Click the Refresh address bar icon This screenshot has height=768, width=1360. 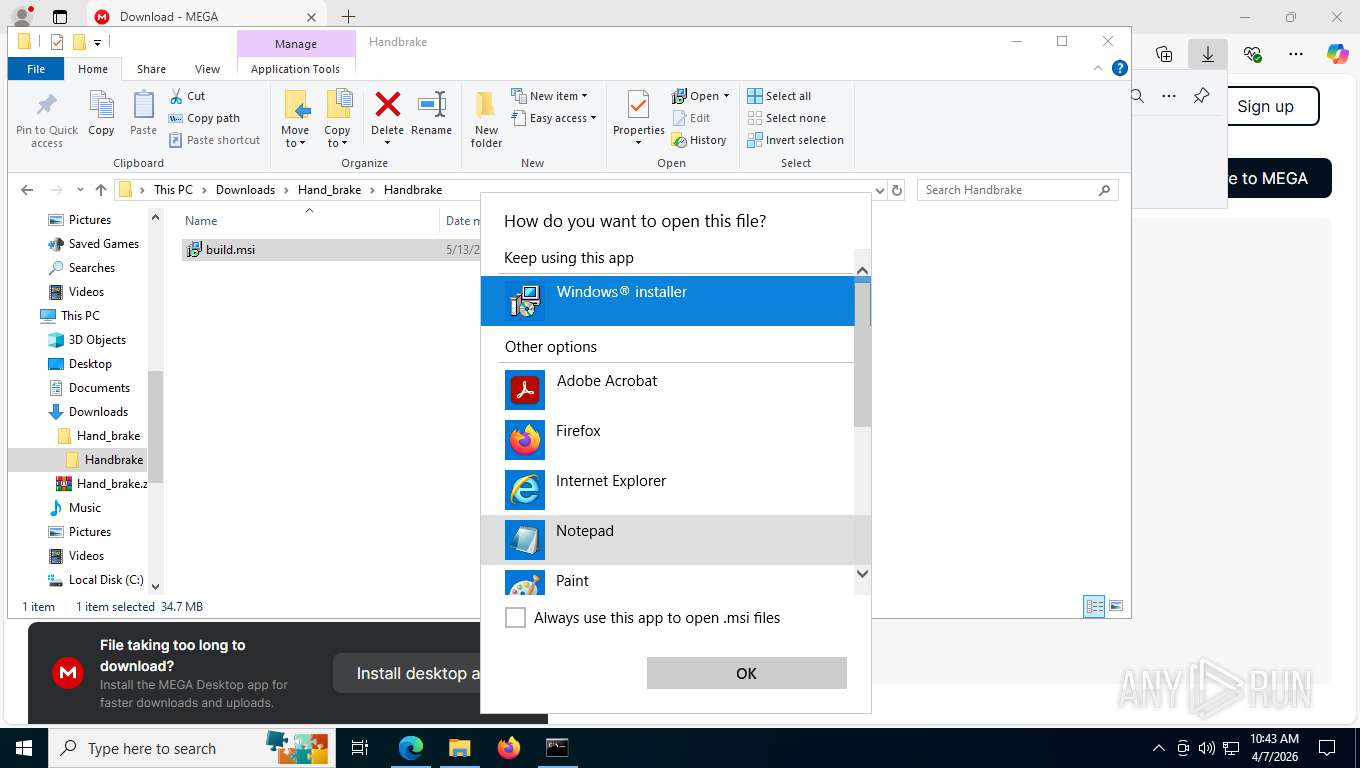click(897, 190)
